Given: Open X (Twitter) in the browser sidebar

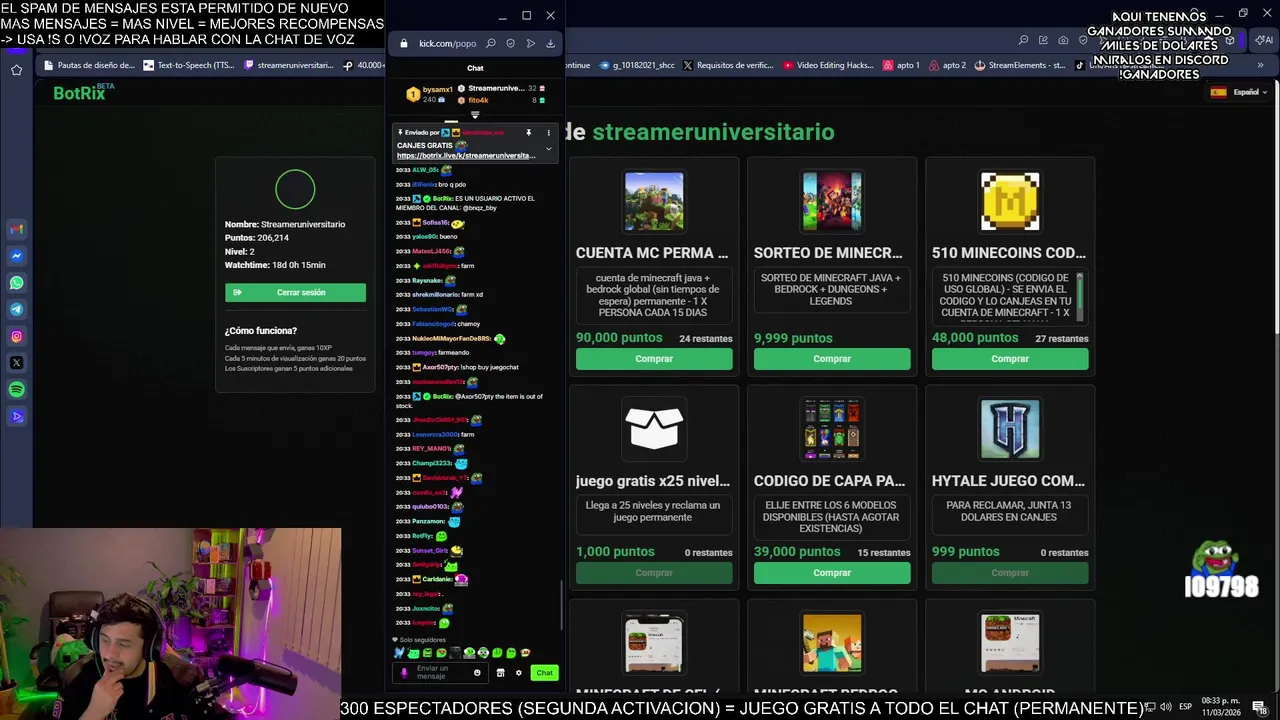Looking at the screenshot, I should tap(16, 363).
